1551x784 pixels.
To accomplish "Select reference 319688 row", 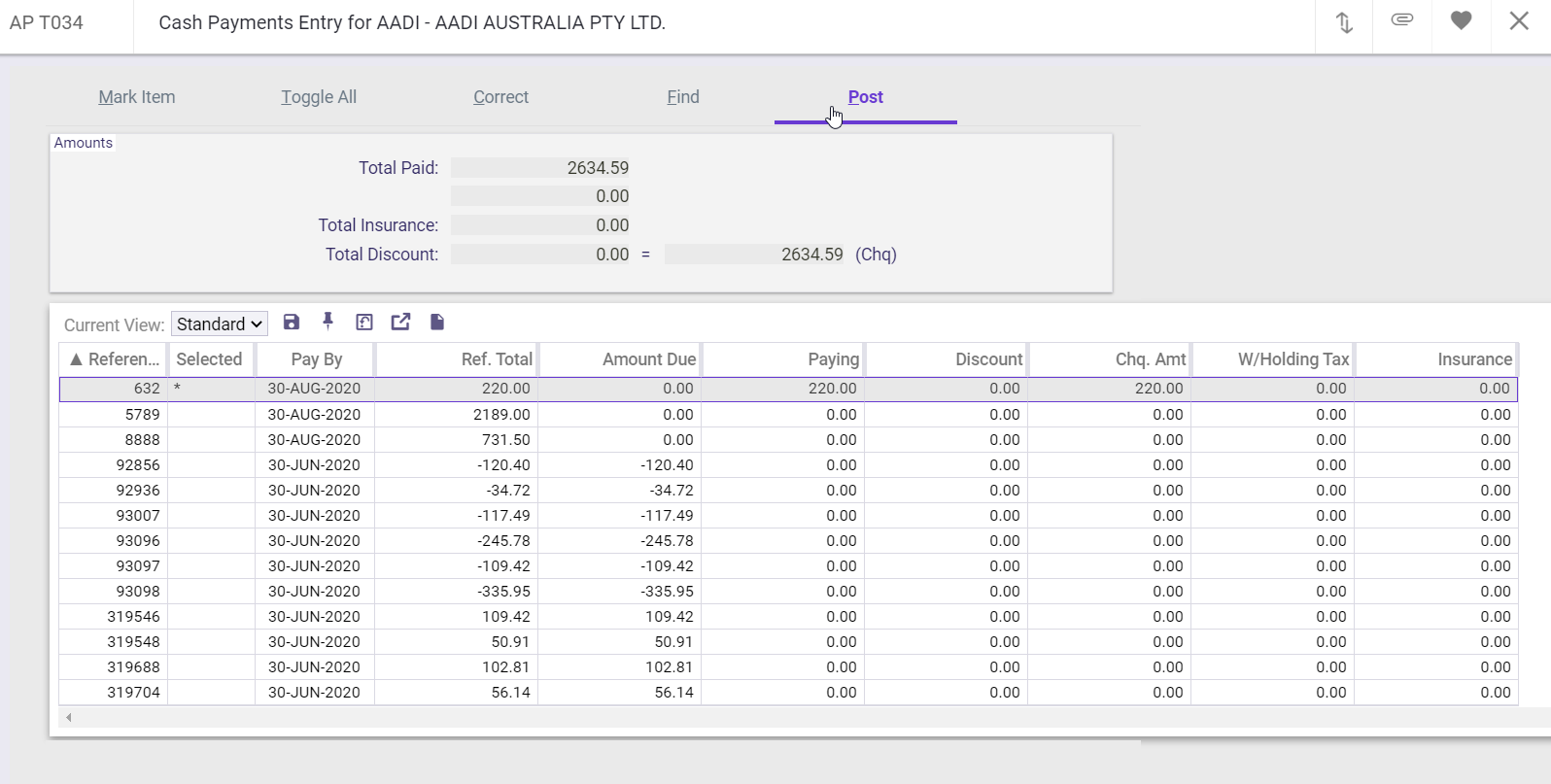I will coord(788,667).
